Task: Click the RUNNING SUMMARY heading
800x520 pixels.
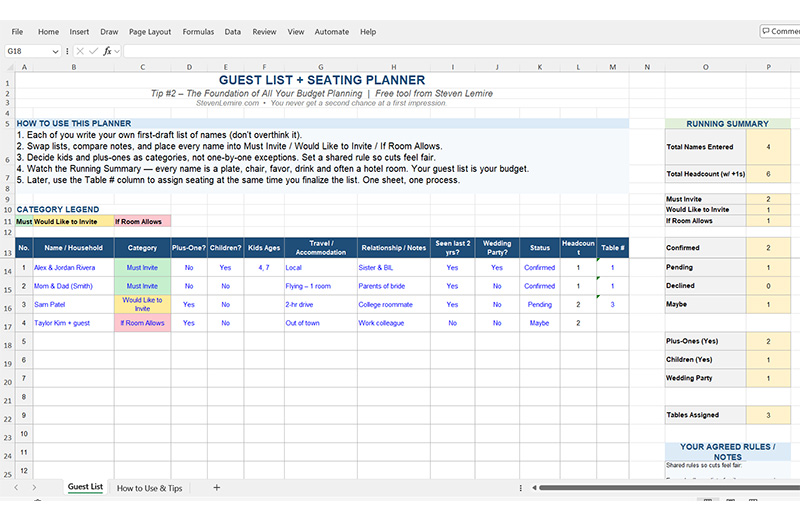Action: point(728,124)
